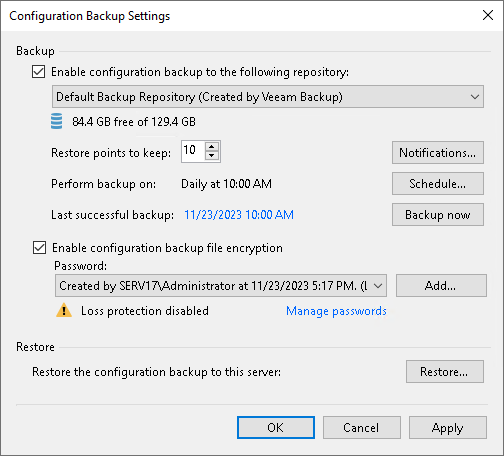Image resolution: width=504 pixels, height=456 pixels.
Task: Click the Restore... button
Action: (445, 372)
